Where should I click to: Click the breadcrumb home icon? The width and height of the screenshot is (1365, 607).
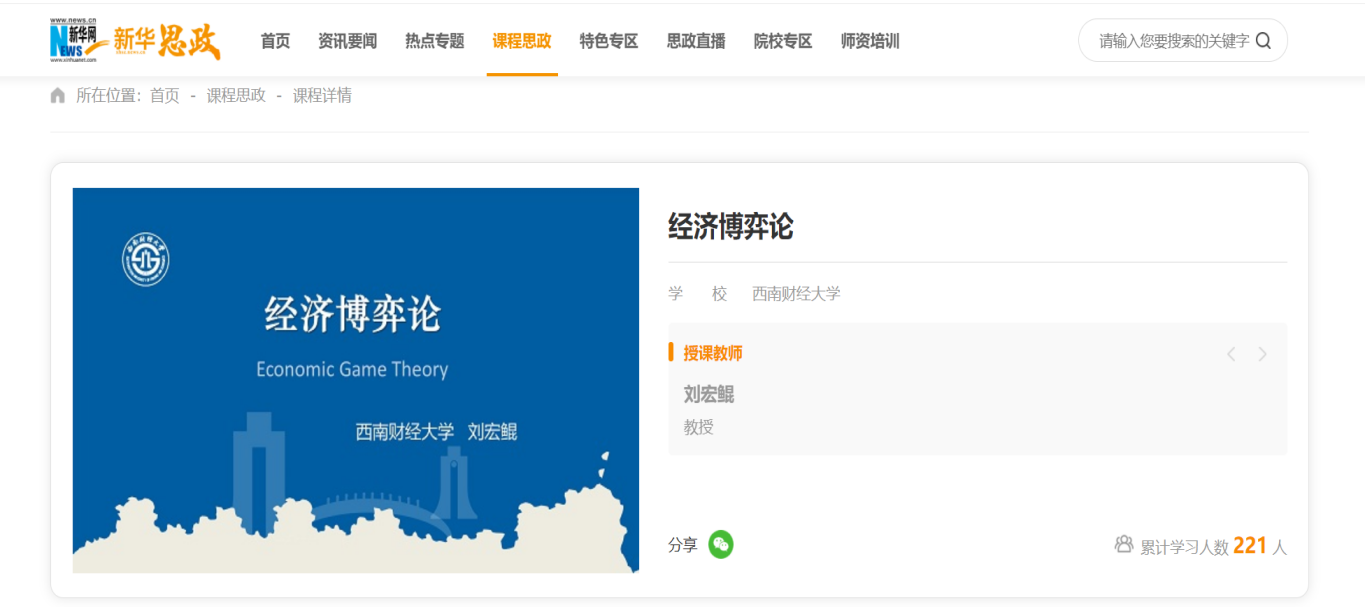(x=58, y=96)
